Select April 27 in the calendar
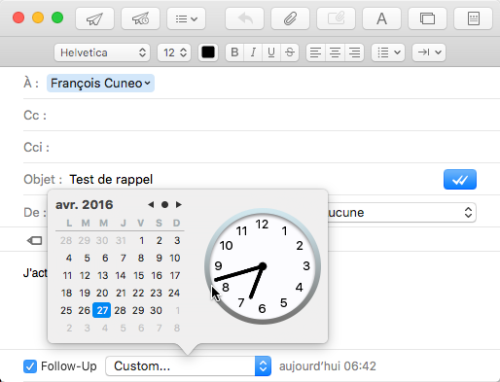Viewport: 500px width, 382px height. (x=102, y=310)
